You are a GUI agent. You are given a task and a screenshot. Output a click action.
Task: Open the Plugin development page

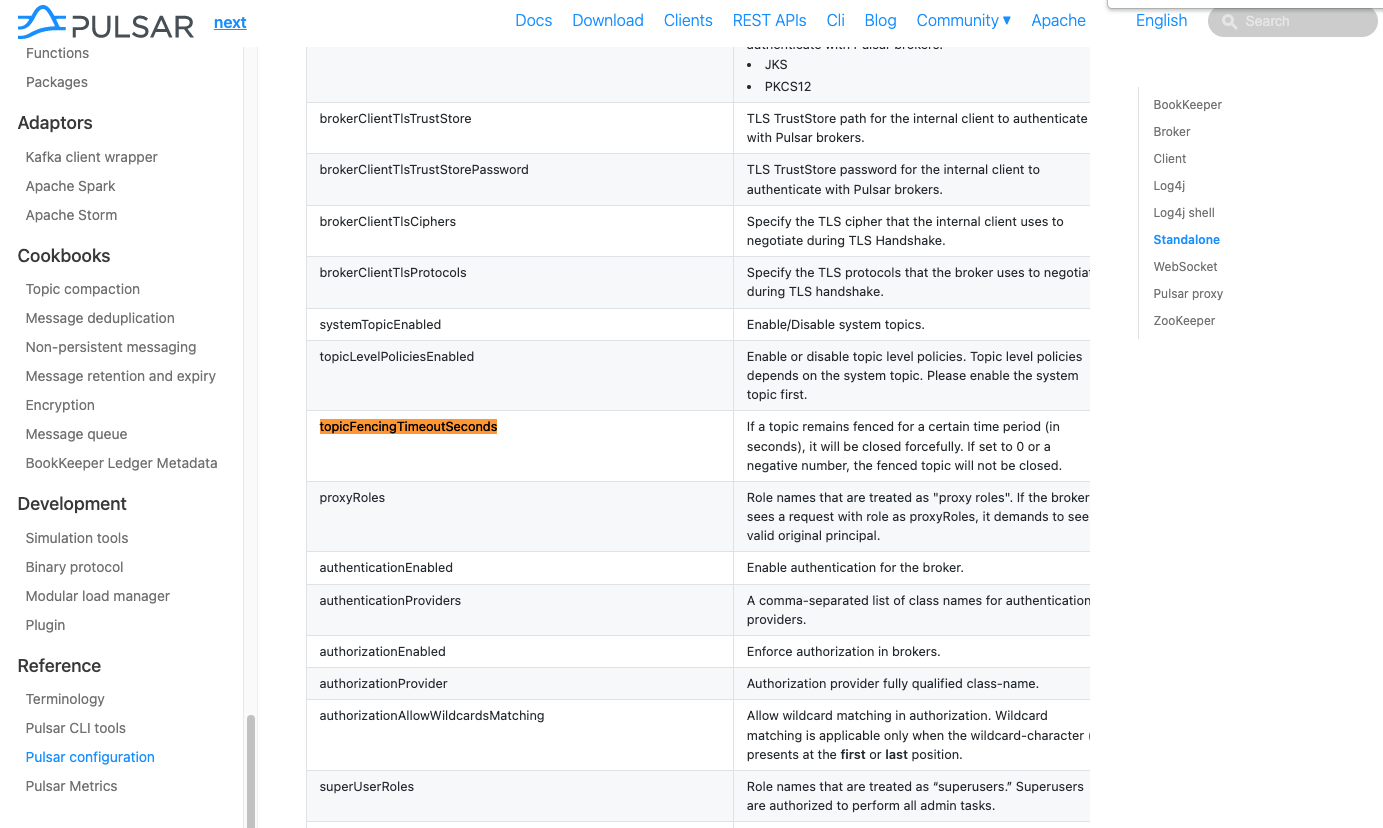(x=45, y=625)
